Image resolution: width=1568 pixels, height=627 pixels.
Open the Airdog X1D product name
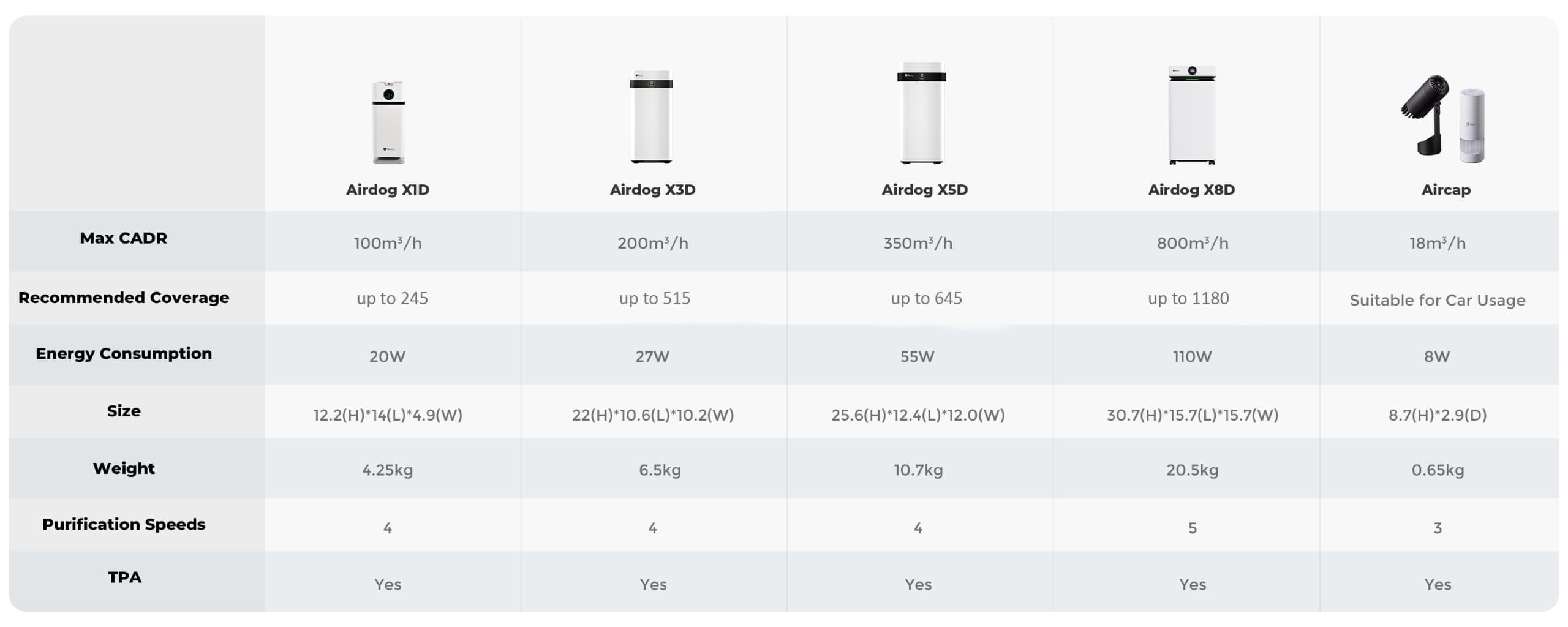pos(388,190)
